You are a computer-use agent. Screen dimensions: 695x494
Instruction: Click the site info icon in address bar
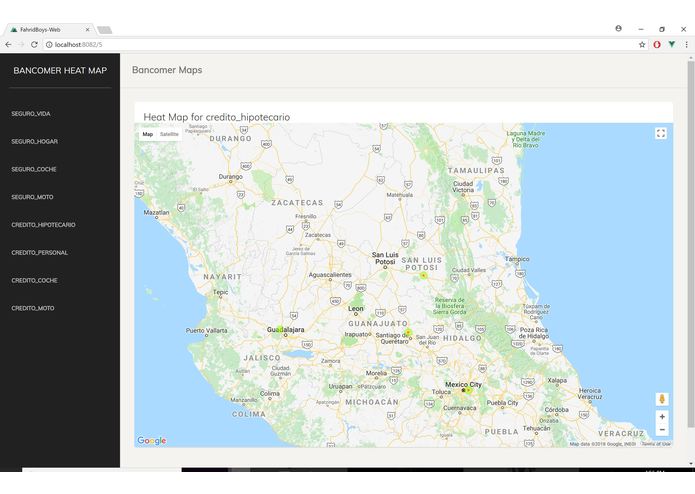[49, 44]
